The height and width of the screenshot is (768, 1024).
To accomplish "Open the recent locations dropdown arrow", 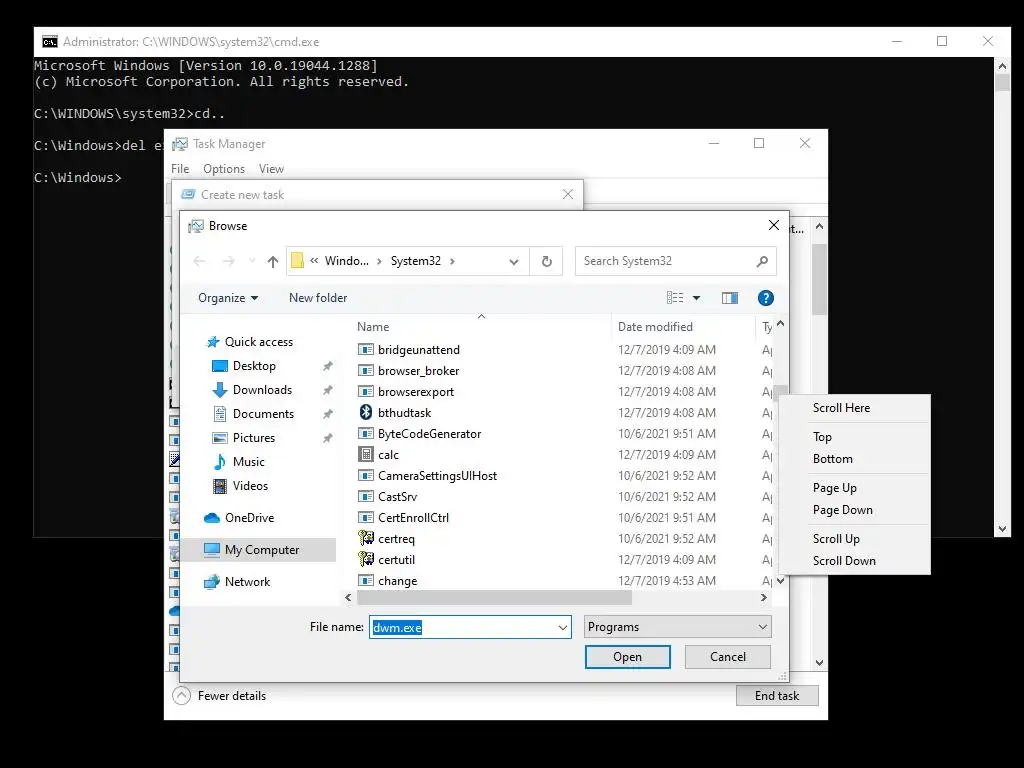I will pyautogui.click(x=251, y=261).
